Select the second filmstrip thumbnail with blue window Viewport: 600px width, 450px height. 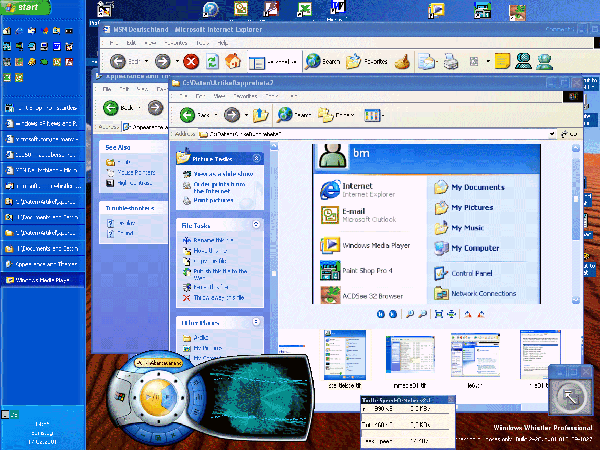coord(410,355)
